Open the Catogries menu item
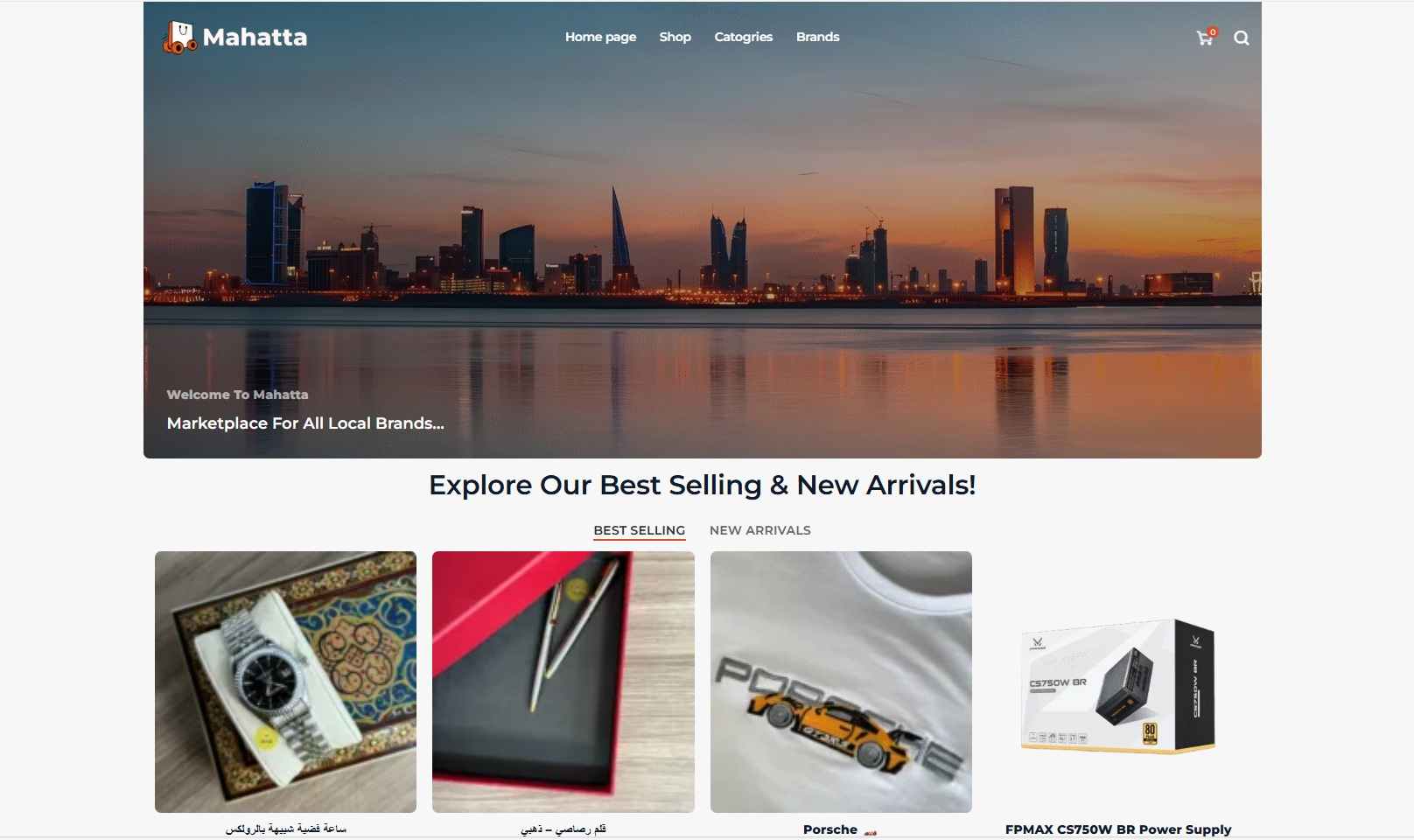 click(743, 37)
